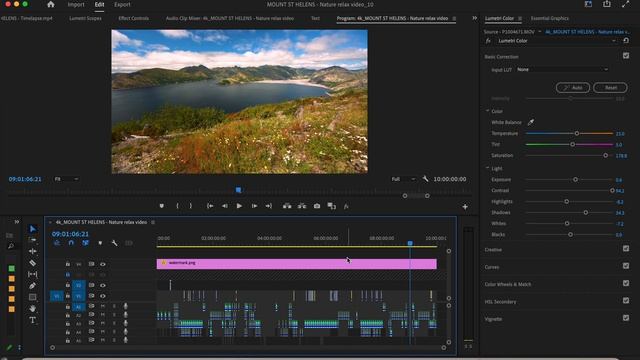Viewport: 640px width, 360px height.
Task: Toggle Linked Selection in timeline
Action: pyautogui.click(x=85, y=243)
